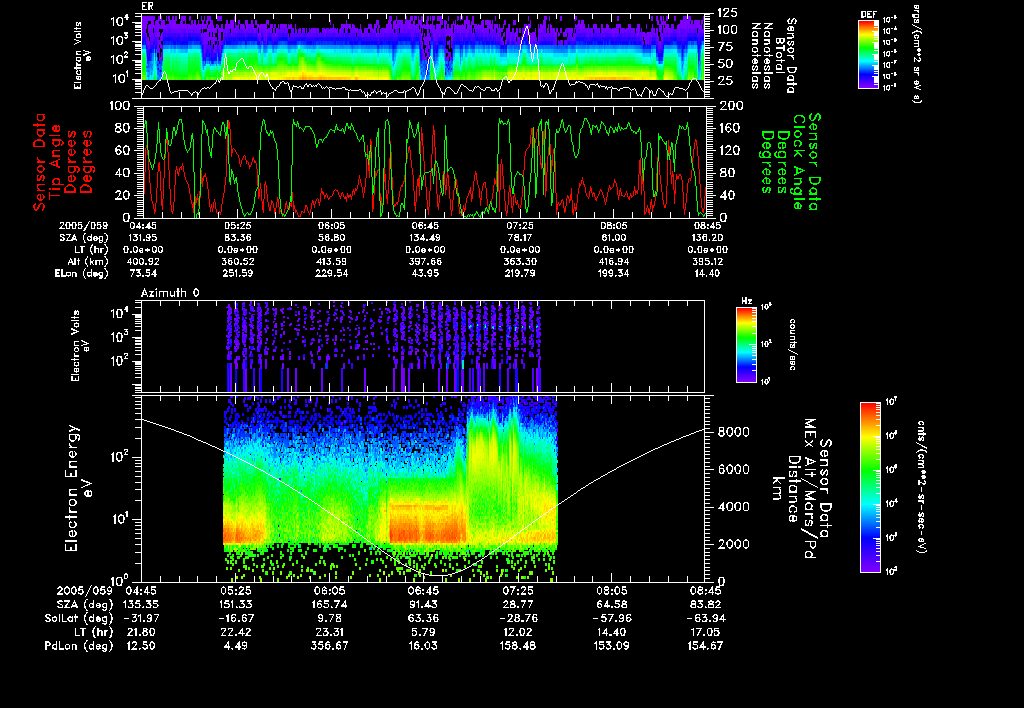The image size is (1024, 708).
Task: Click the 'Alt (km)' row label
Action: click(x=88, y=261)
